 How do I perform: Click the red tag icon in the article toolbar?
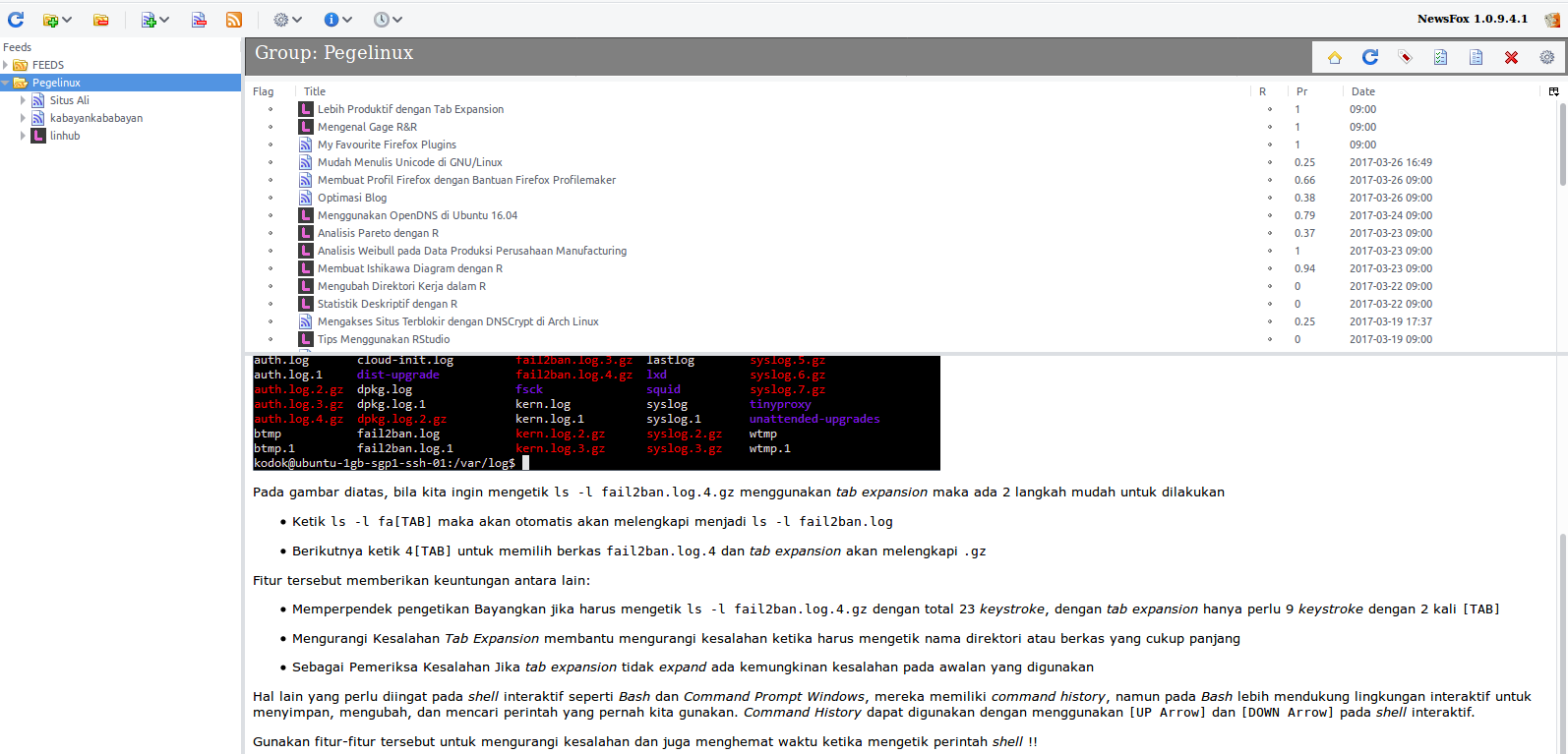(x=1405, y=58)
